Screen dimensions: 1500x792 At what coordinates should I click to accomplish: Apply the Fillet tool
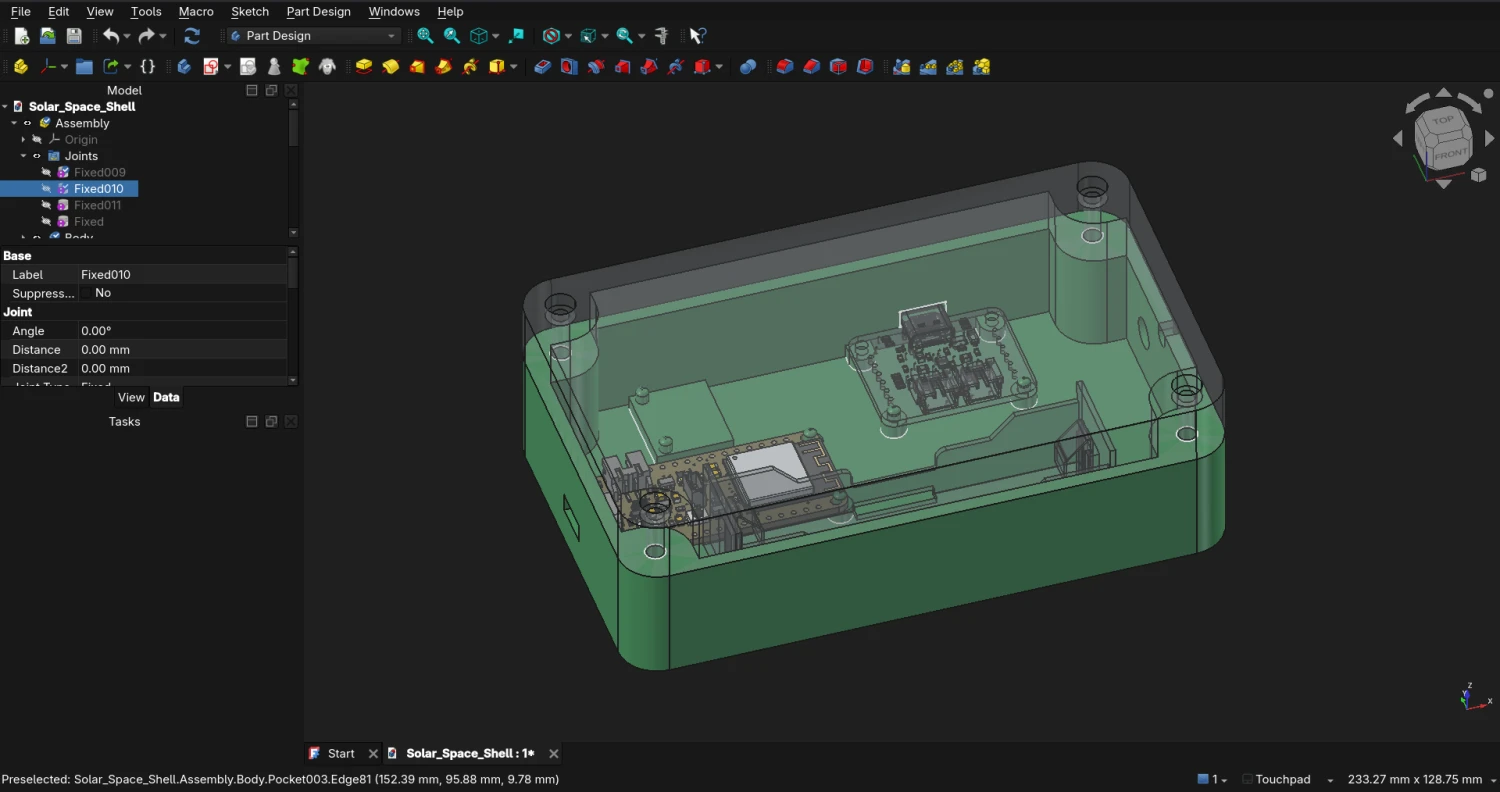pyautogui.click(x=785, y=67)
